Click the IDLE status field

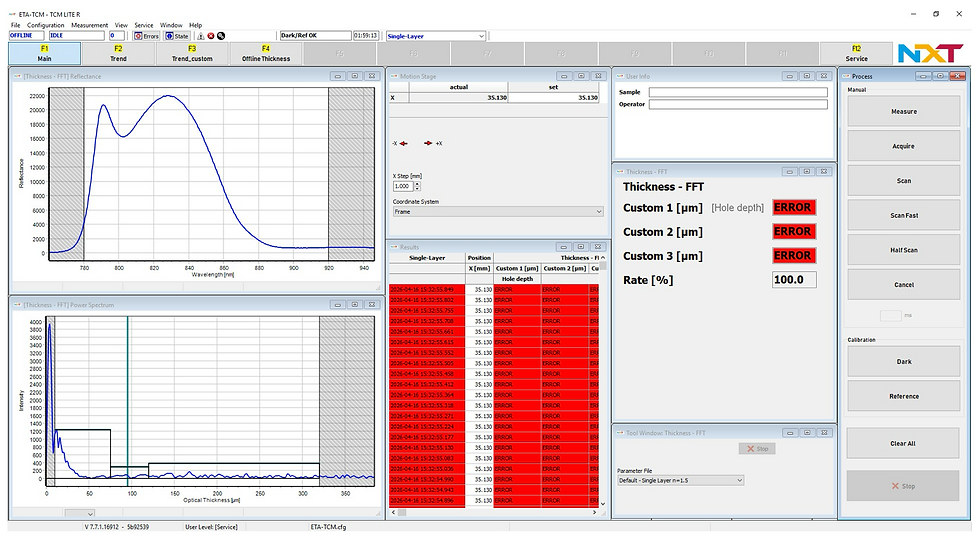[x=77, y=36]
